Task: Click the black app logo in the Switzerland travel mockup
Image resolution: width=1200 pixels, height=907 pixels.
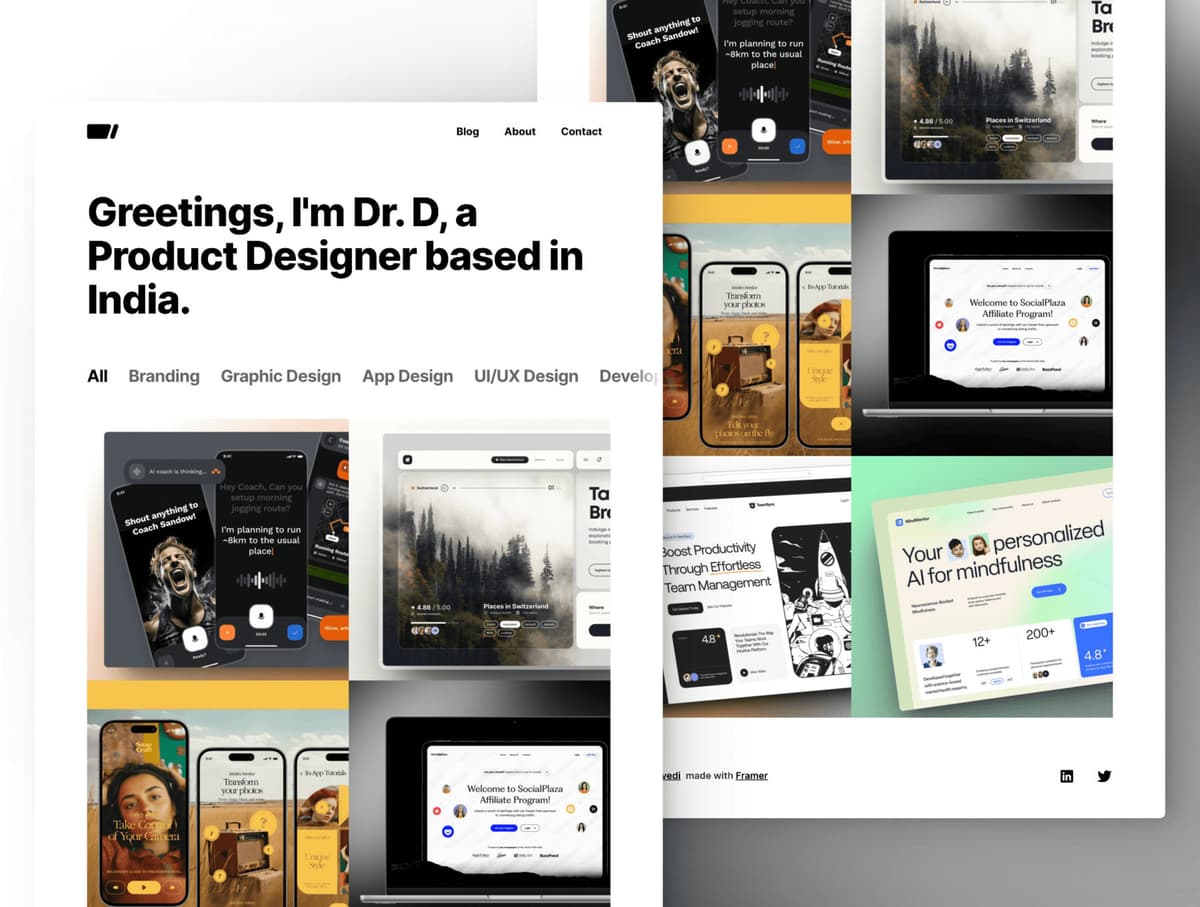Action: coord(407,460)
